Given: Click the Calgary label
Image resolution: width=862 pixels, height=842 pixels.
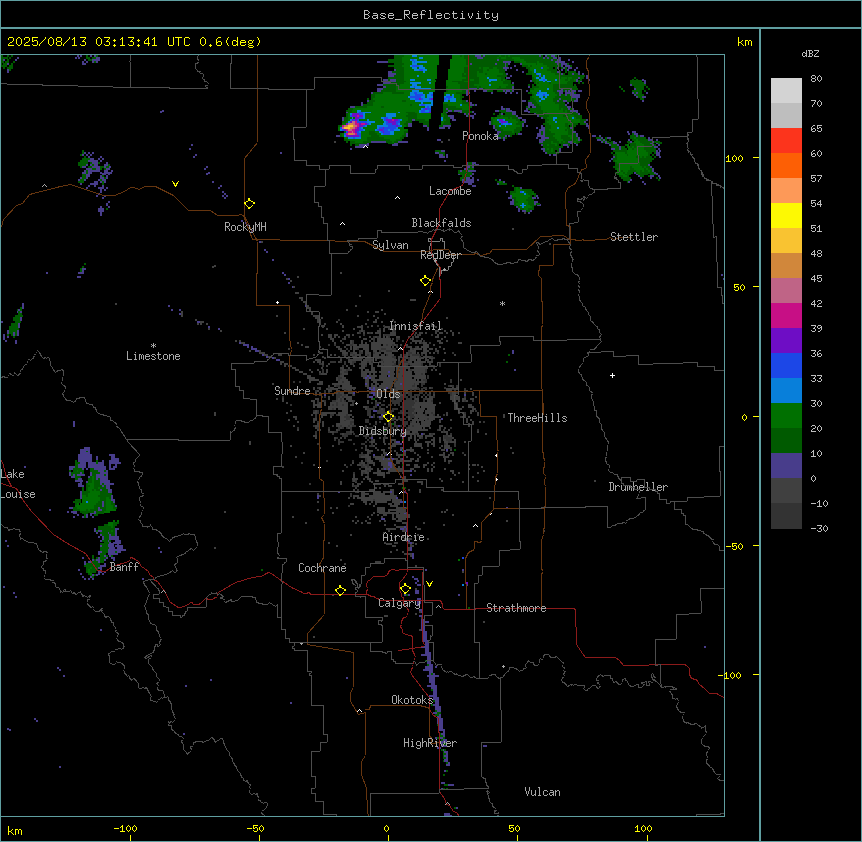Looking at the screenshot, I should (x=400, y=603).
